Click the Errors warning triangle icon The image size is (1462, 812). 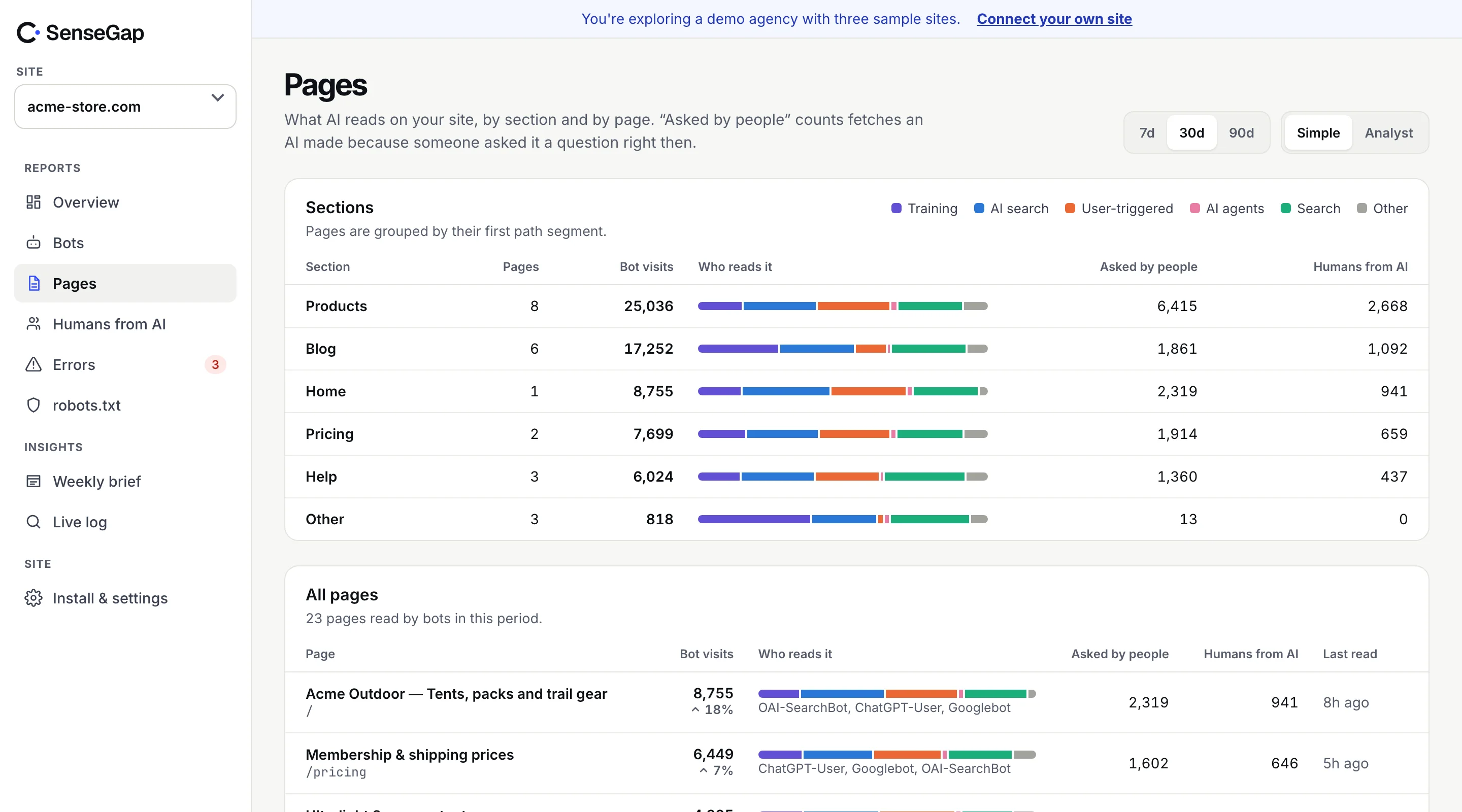pyautogui.click(x=34, y=364)
